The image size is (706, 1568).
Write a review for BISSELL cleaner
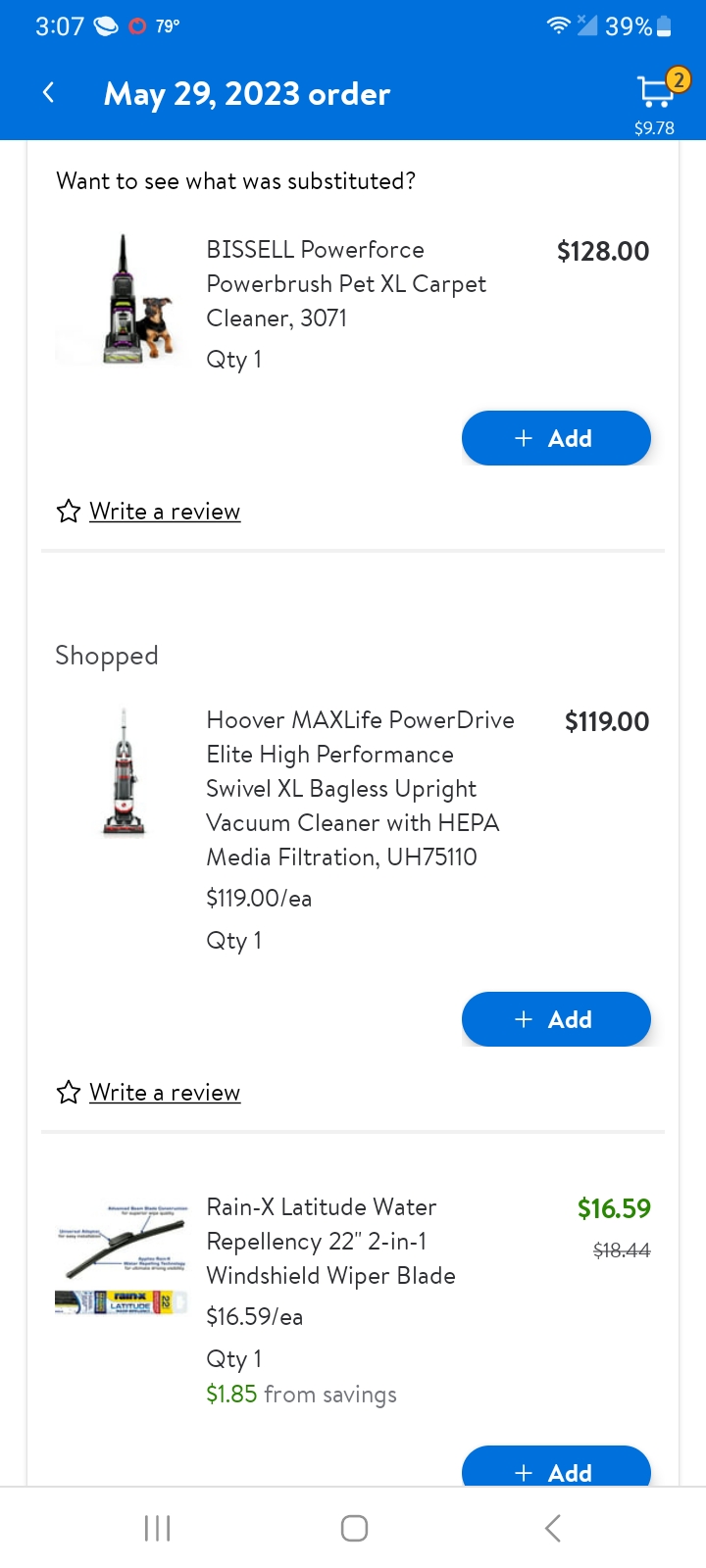coord(165,512)
